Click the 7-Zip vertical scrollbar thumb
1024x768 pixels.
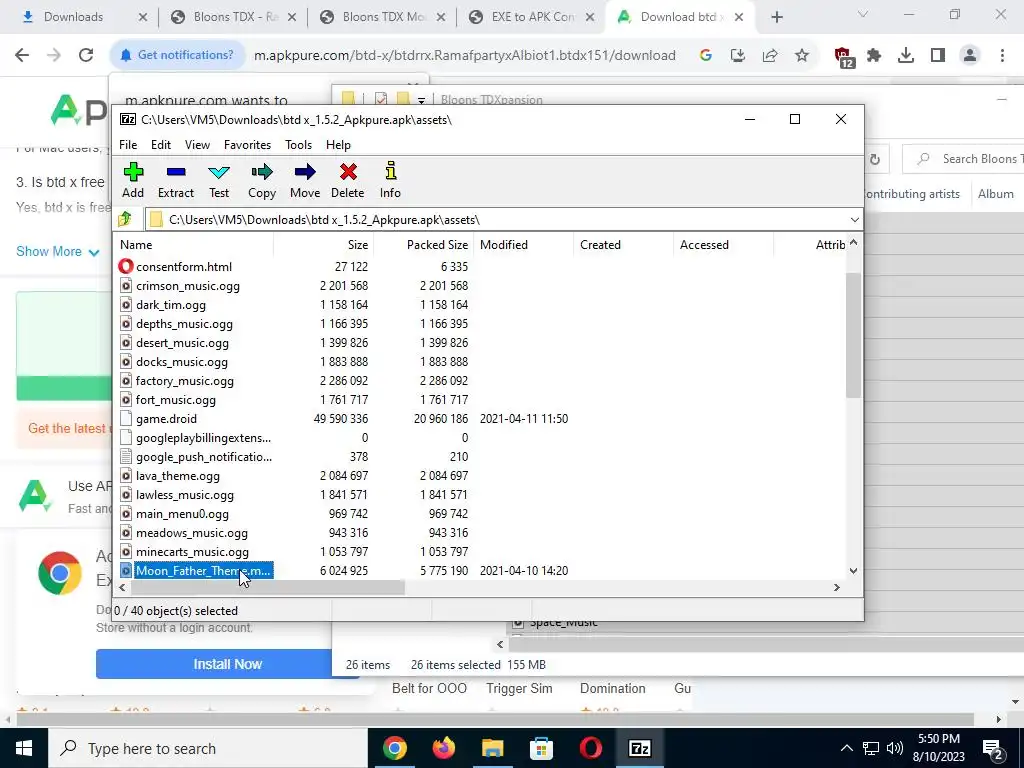click(853, 335)
